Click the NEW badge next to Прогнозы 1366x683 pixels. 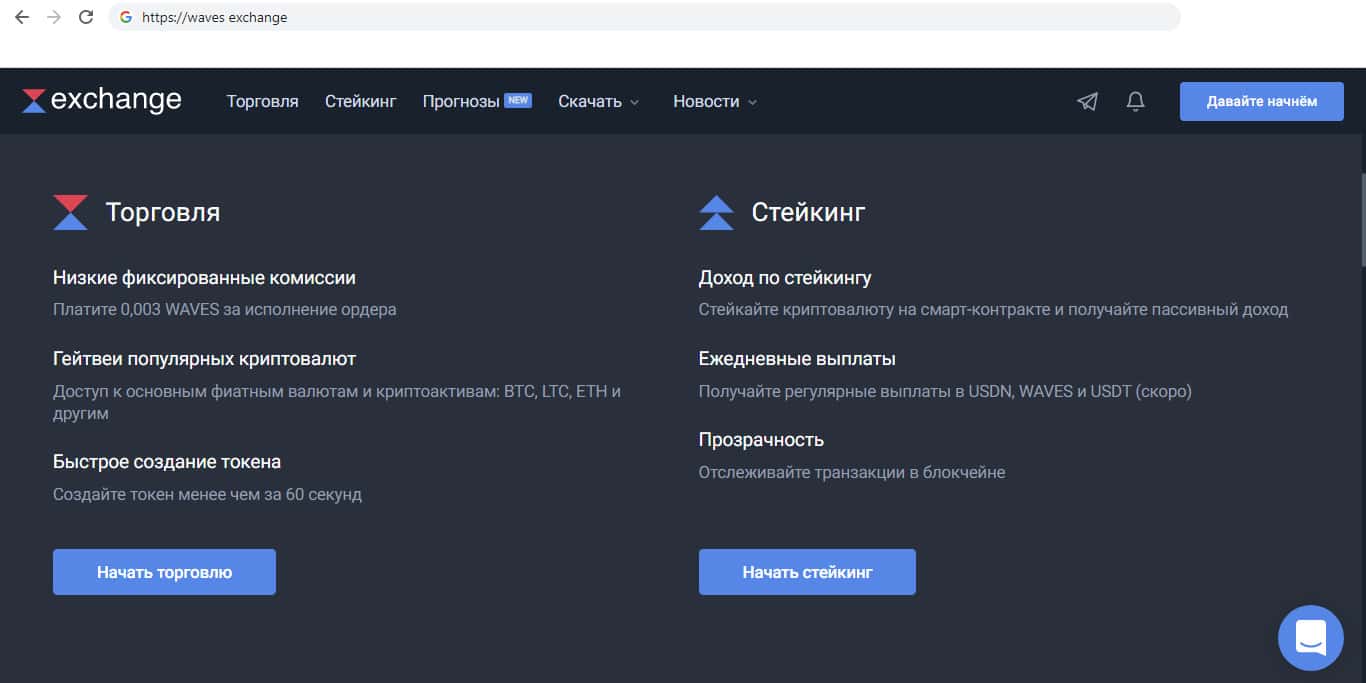click(518, 100)
